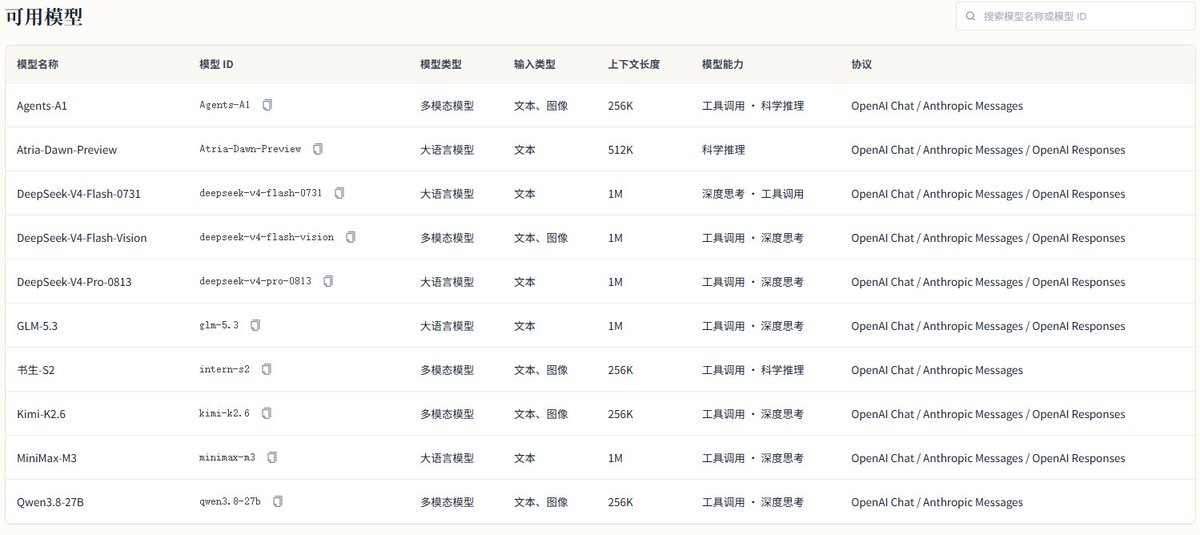1200x535 pixels.
Task: Click the glm-5.3 ID text
Action: click(219, 325)
